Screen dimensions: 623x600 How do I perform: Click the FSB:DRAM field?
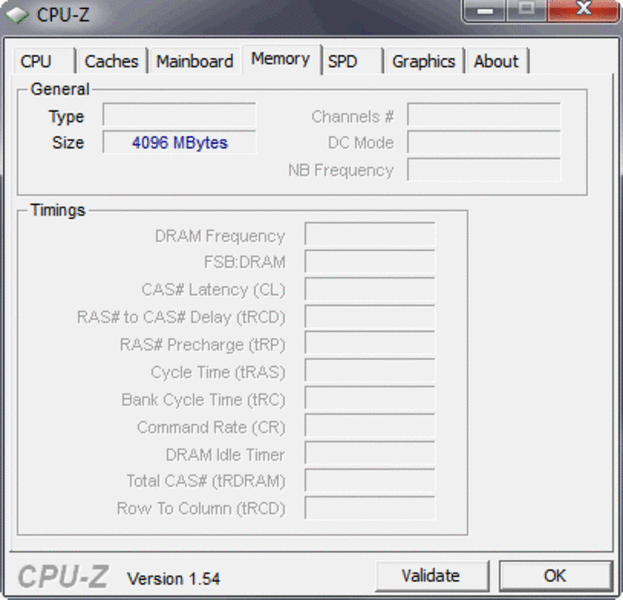coord(370,261)
